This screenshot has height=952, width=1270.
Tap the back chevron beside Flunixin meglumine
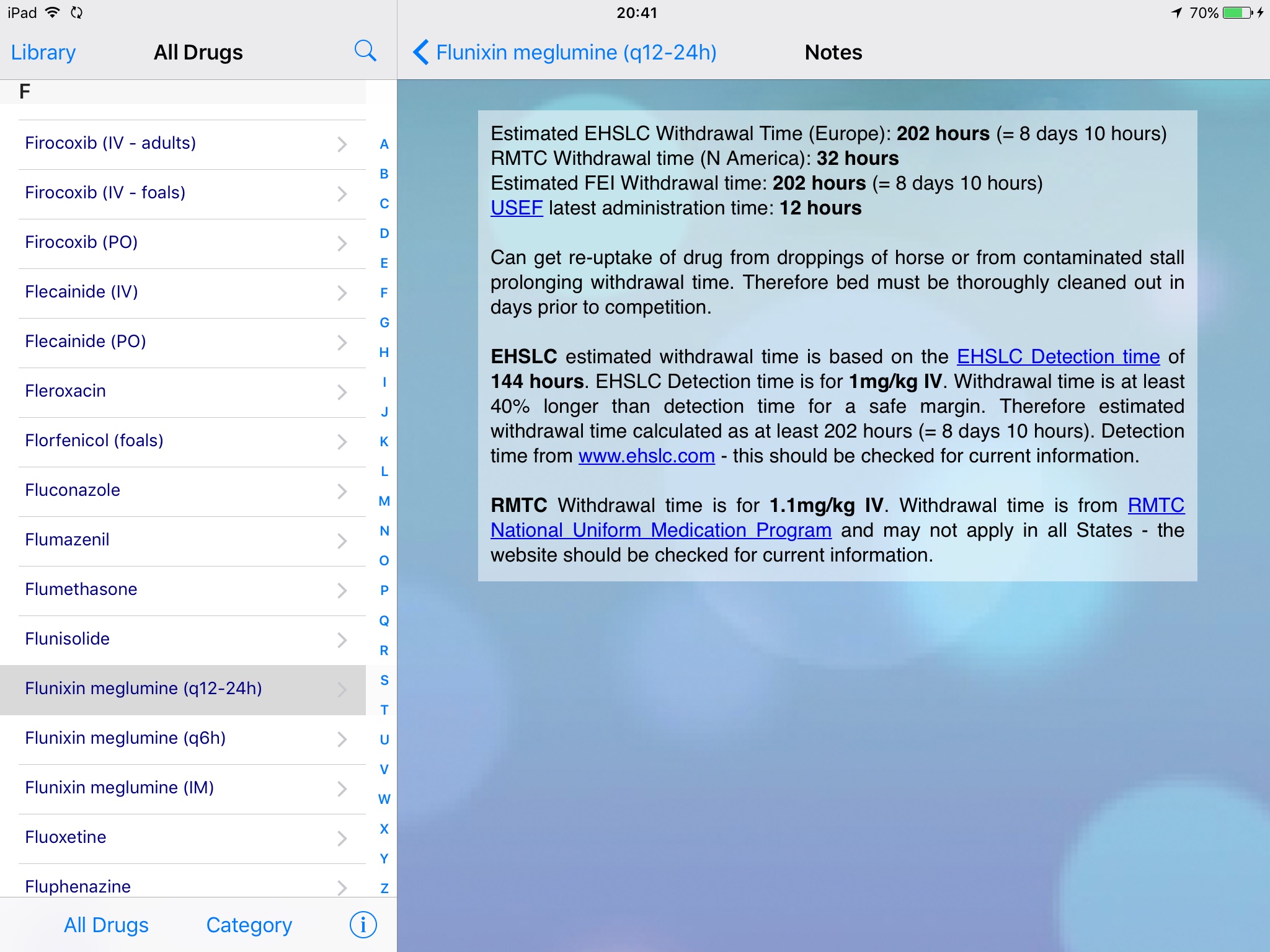tap(421, 52)
